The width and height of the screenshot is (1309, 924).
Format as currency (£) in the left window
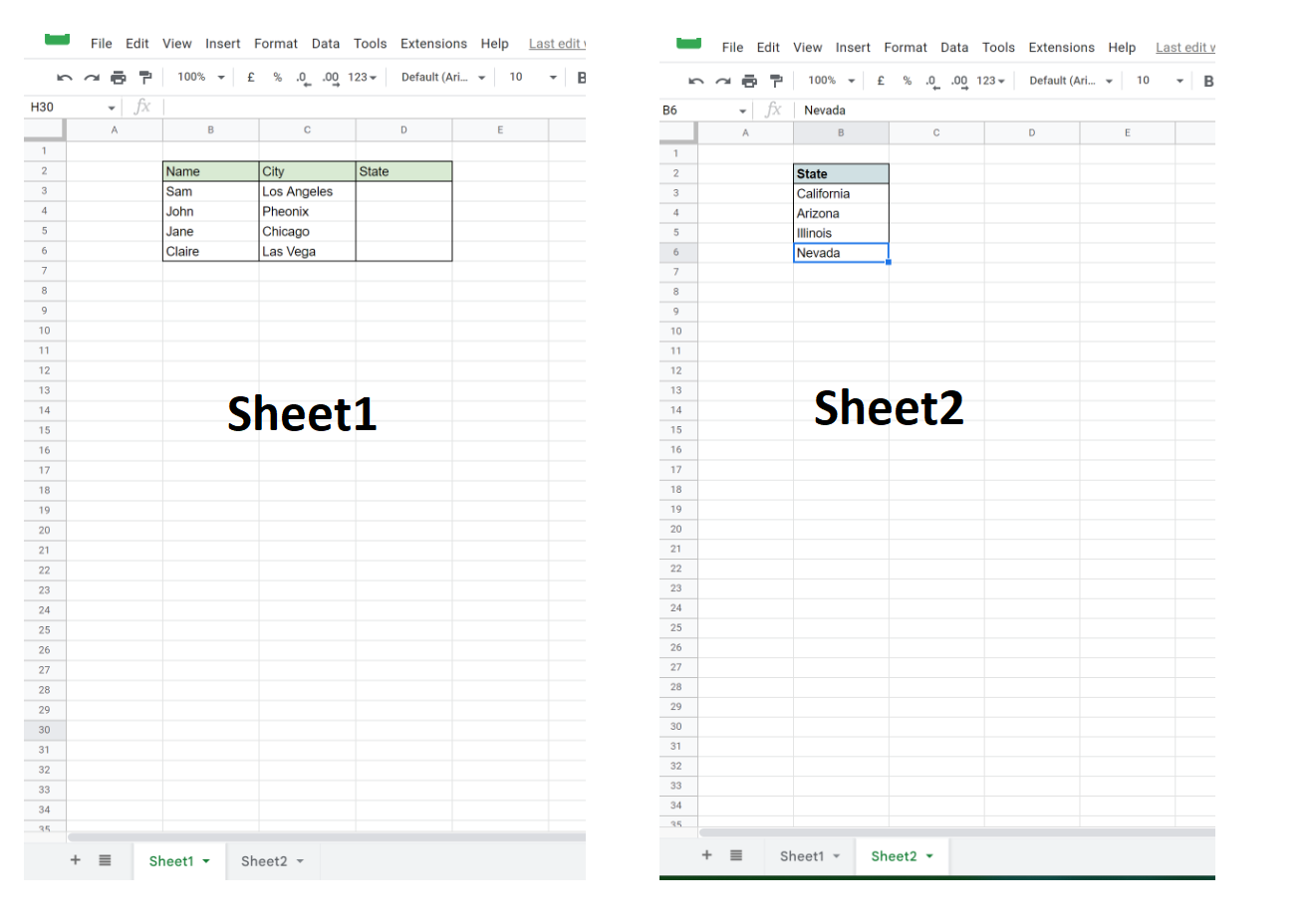click(251, 78)
